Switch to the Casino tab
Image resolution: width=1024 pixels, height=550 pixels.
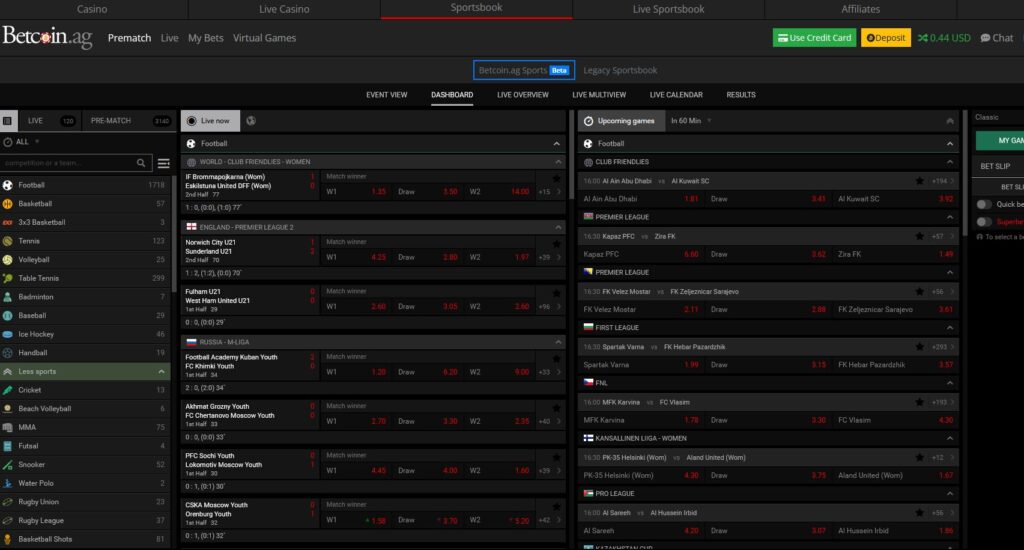point(92,9)
